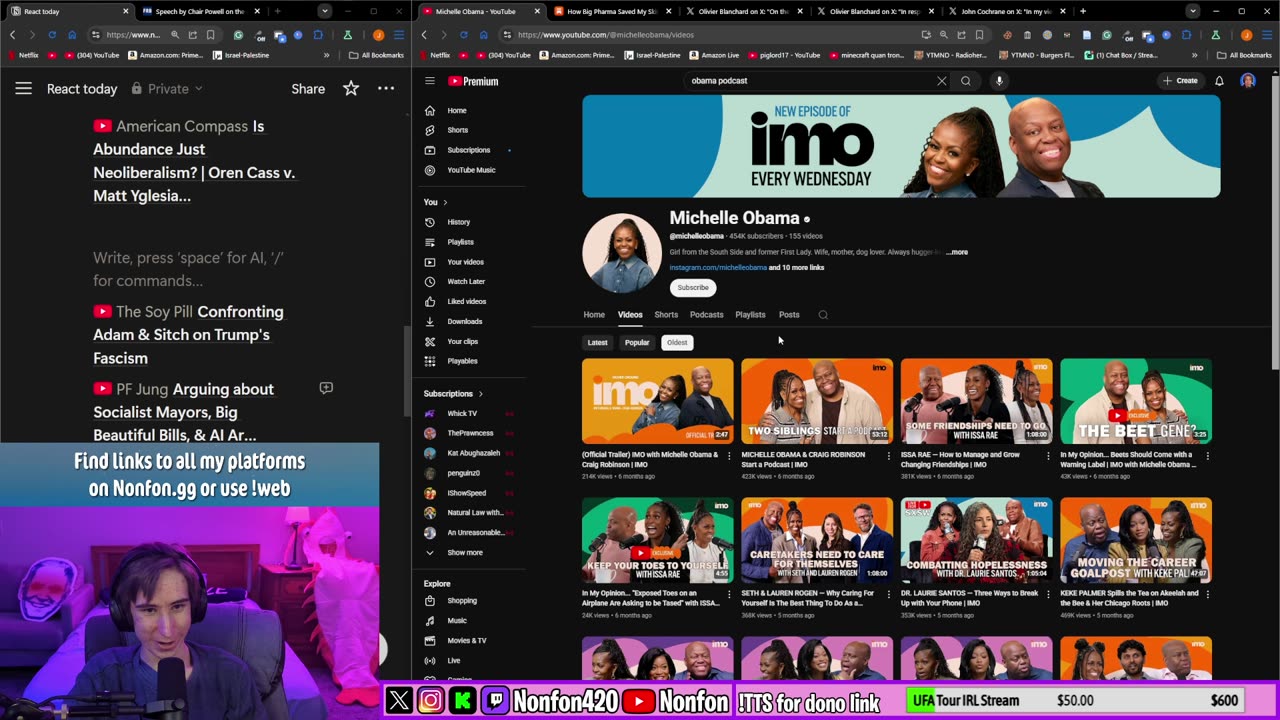
Task: Start voice search with microphone
Action: (x=999, y=81)
